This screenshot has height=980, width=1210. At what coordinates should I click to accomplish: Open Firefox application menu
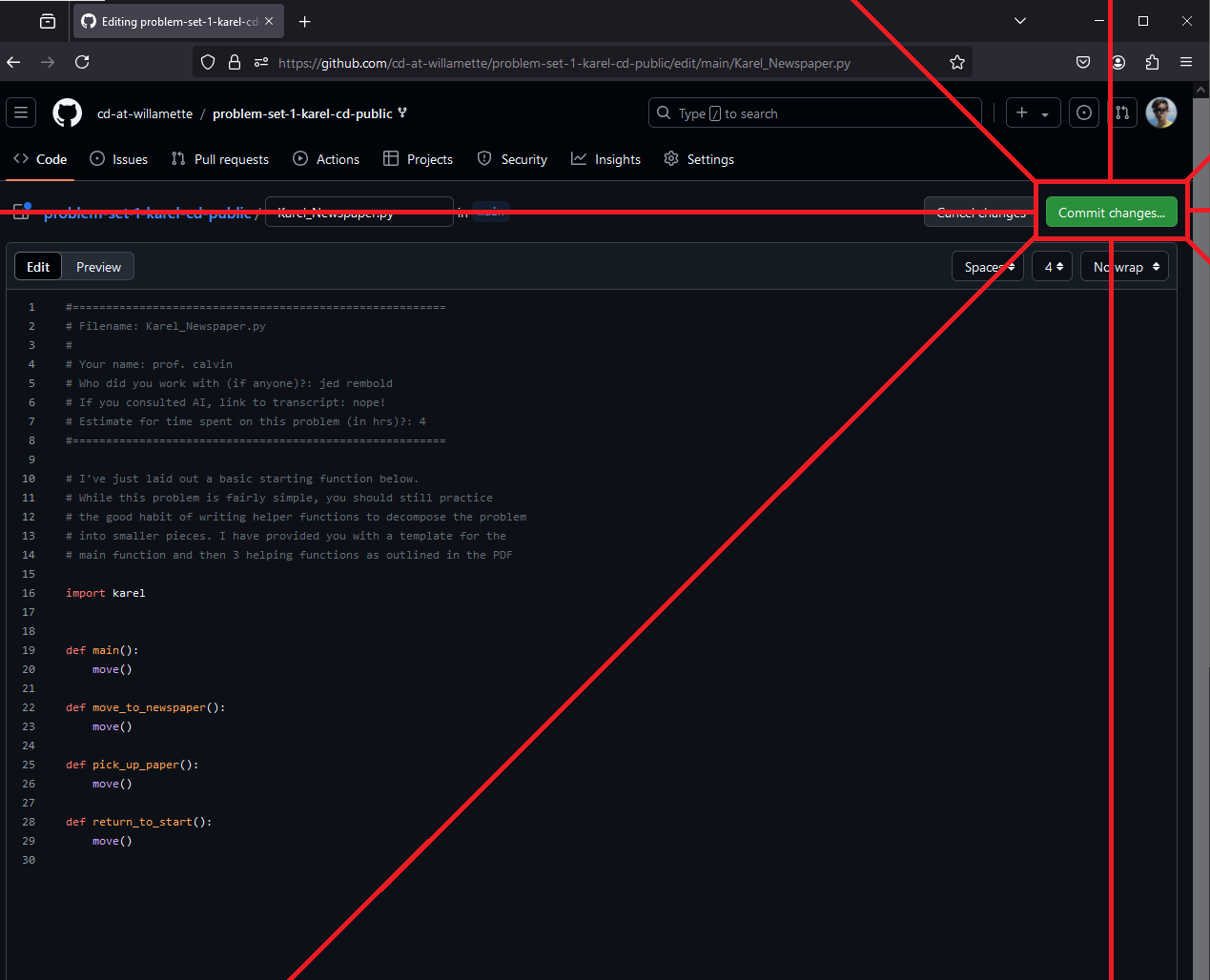(x=1186, y=62)
